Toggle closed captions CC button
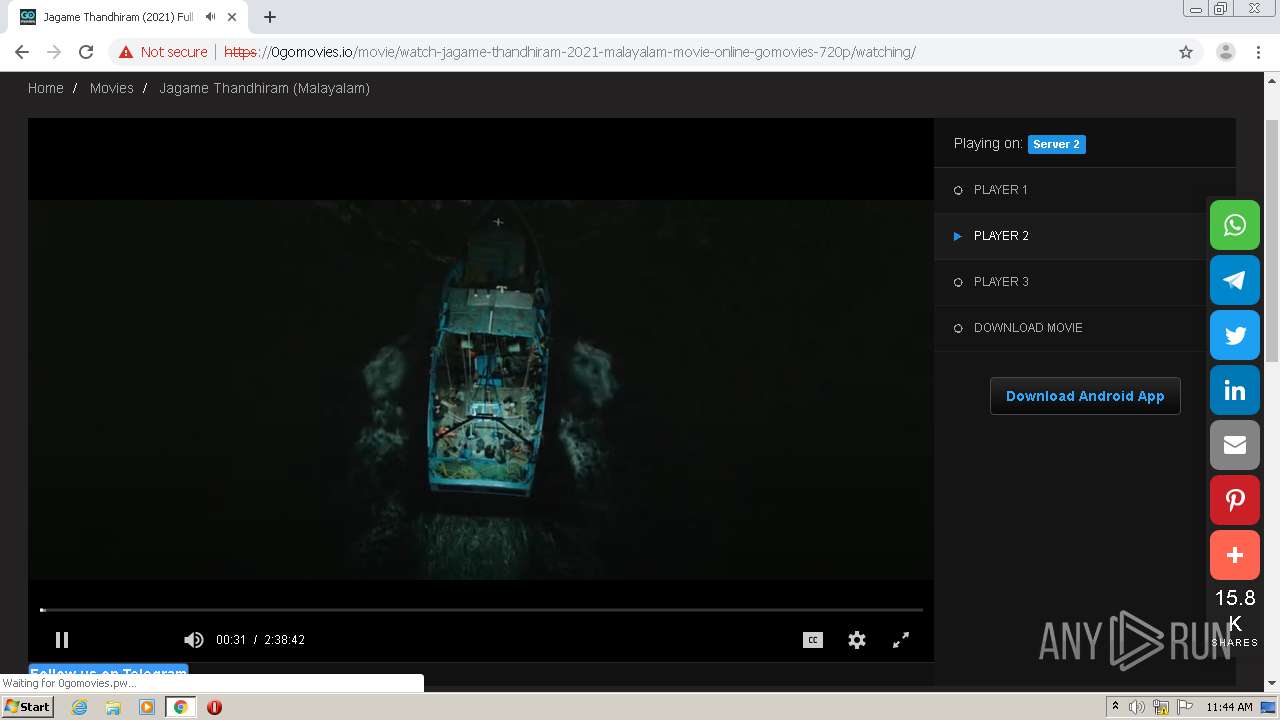Viewport: 1280px width, 720px height. click(813, 640)
